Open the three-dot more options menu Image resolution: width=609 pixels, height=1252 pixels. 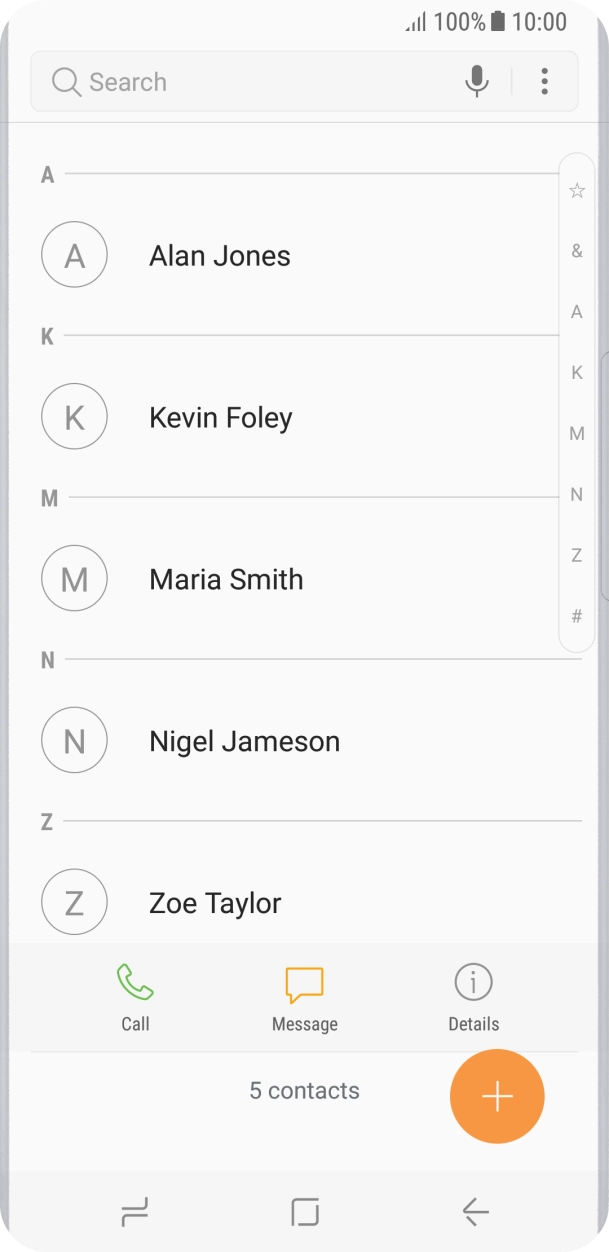click(x=544, y=81)
